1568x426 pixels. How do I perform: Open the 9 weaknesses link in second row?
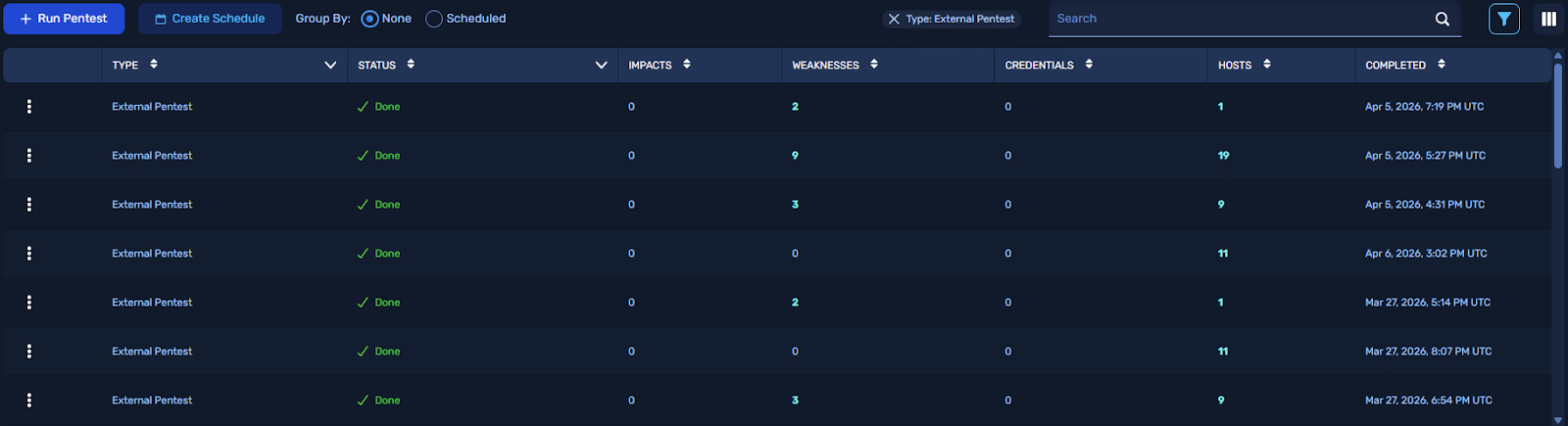[795, 156]
